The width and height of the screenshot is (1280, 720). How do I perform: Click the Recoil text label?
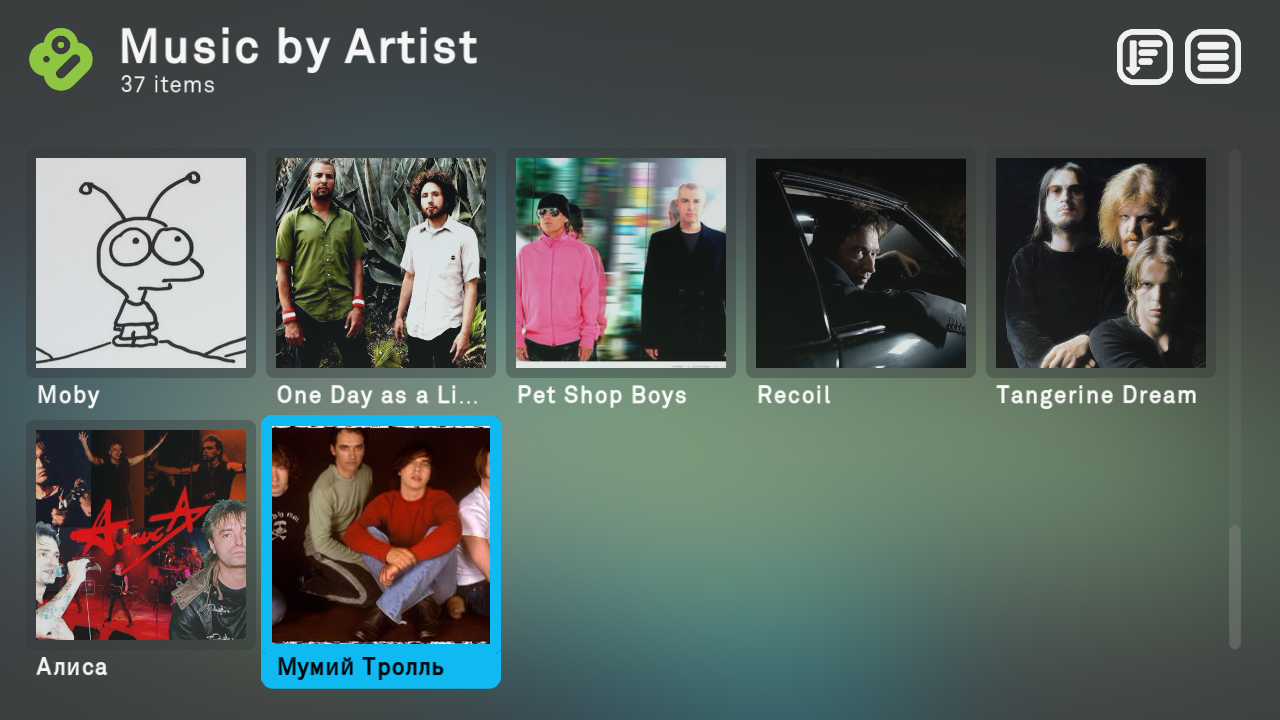coord(794,396)
